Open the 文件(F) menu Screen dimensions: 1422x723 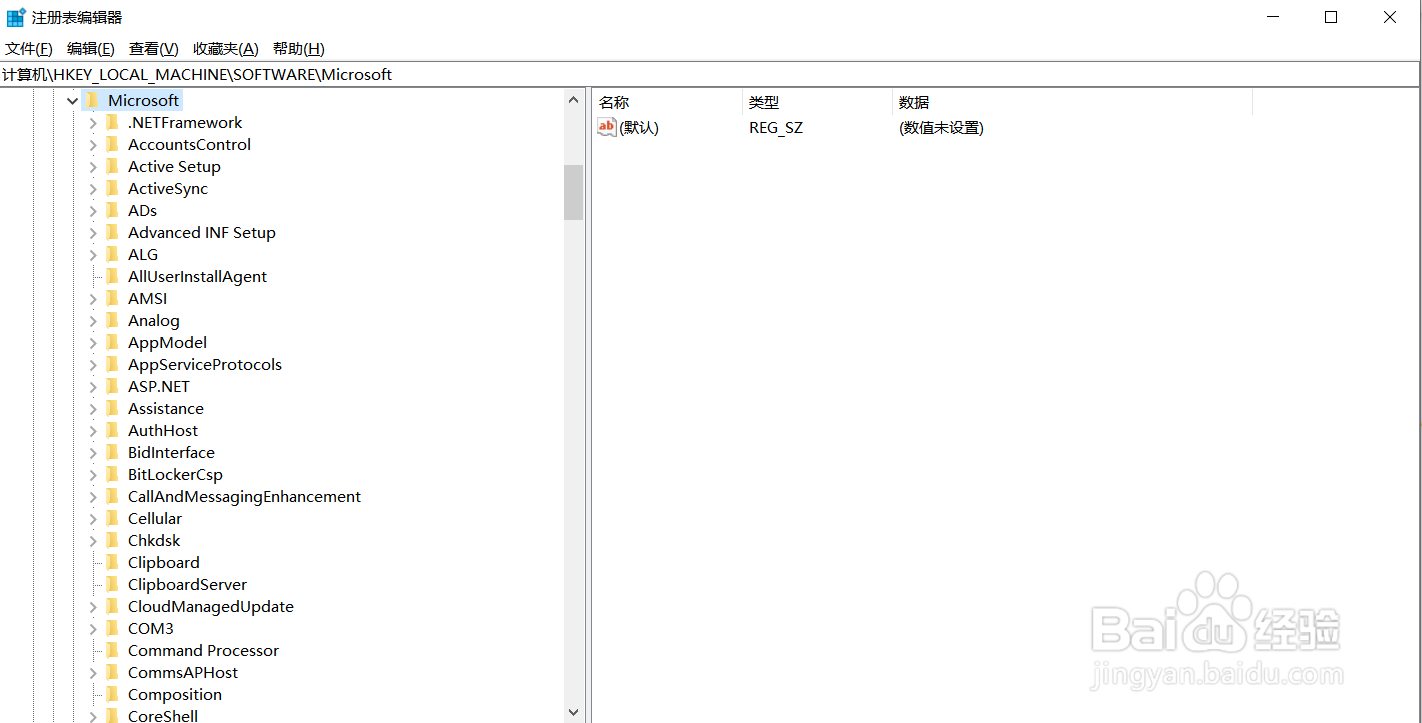29,49
